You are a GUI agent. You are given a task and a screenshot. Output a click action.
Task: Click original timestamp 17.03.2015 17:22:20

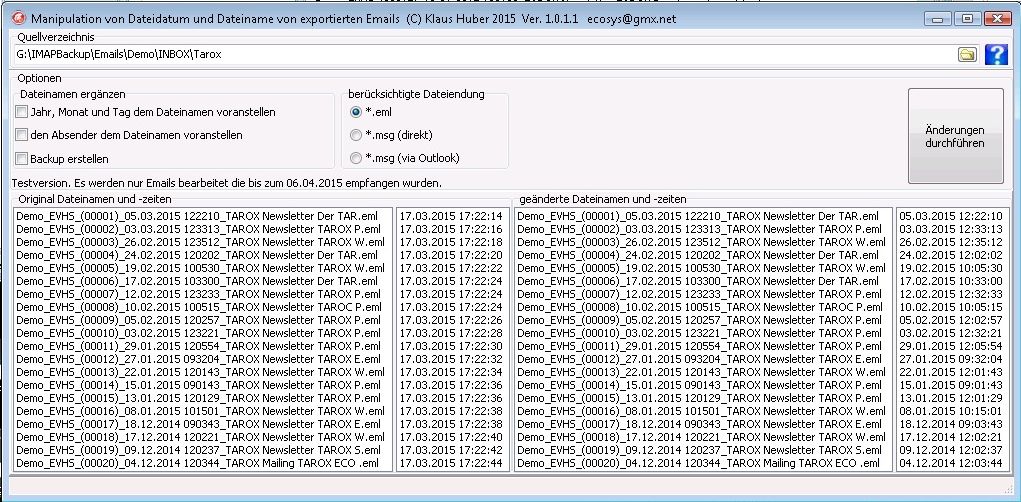[x=451, y=255]
